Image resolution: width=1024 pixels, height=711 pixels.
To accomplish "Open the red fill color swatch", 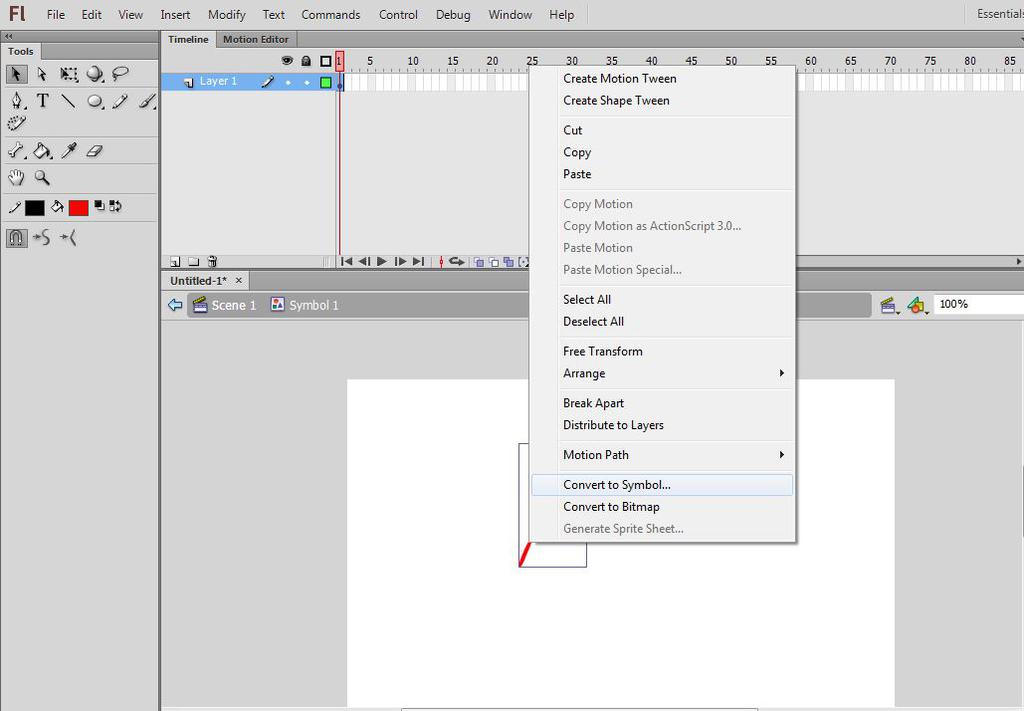I will [78, 208].
